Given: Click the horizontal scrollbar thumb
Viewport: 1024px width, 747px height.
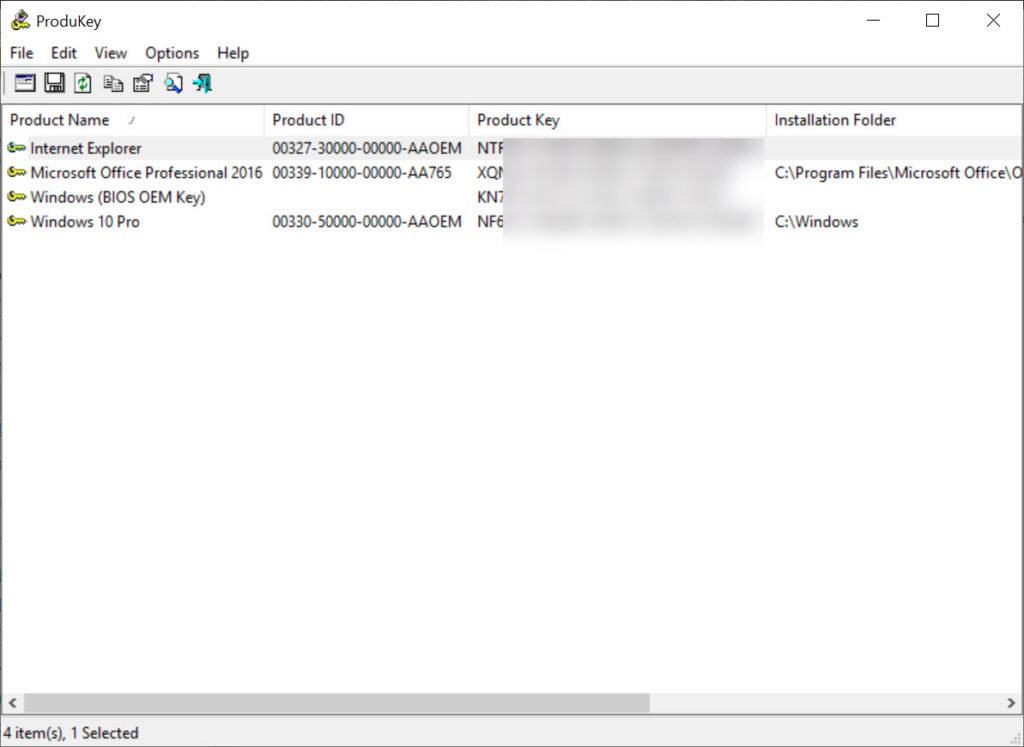Looking at the screenshot, I should [336, 703].
